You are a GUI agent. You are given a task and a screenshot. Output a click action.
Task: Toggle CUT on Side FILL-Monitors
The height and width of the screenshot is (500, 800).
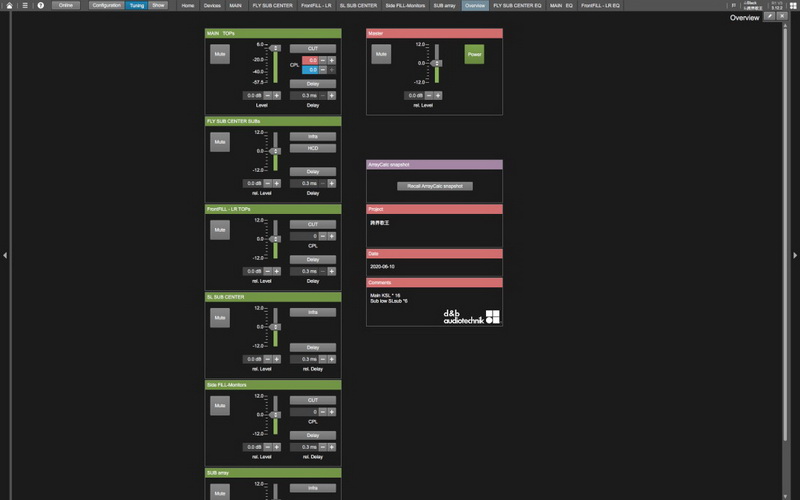pos(313,400)
